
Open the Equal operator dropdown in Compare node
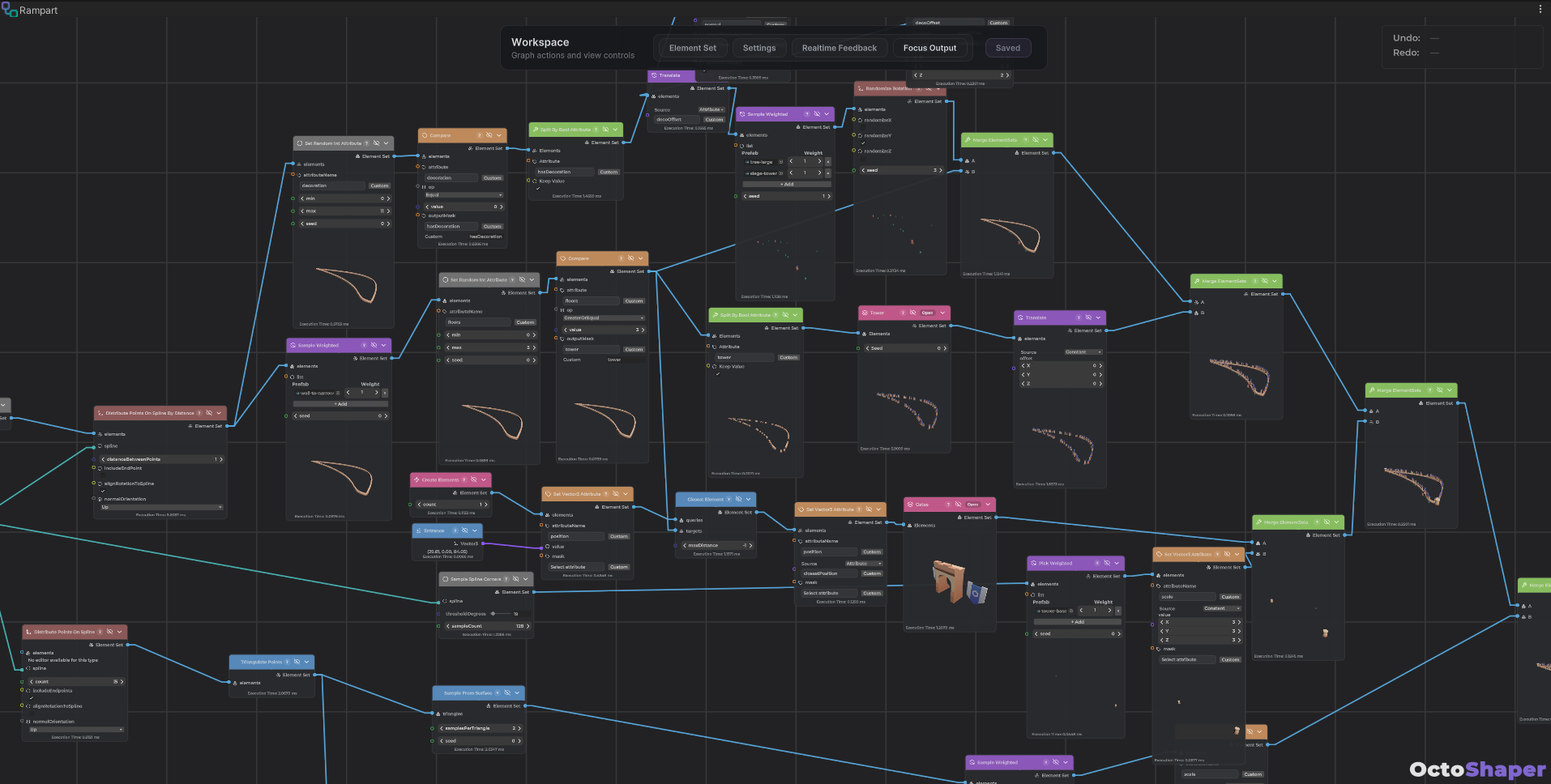point(464,194)
